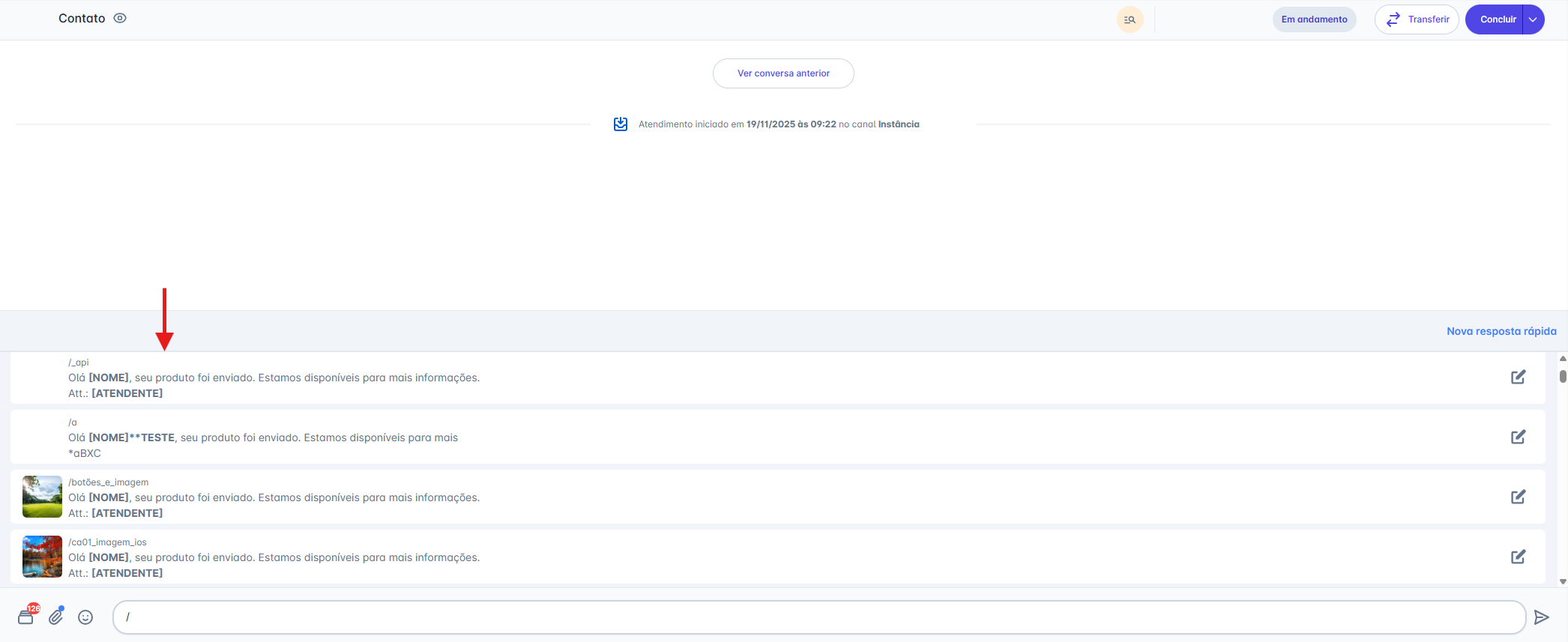Click the paperclip attachment icon
Screen dimensions: 1568x642
[x=56, y=617]
